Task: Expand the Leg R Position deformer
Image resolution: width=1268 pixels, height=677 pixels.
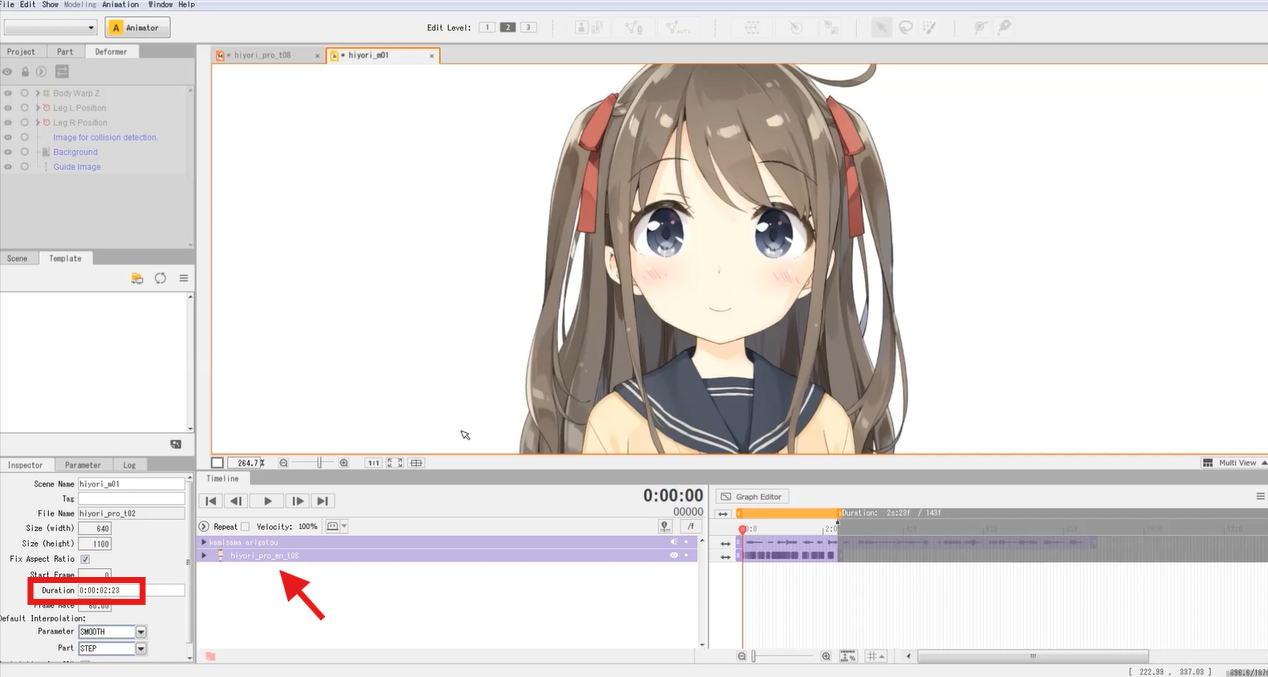Action: 37,123
